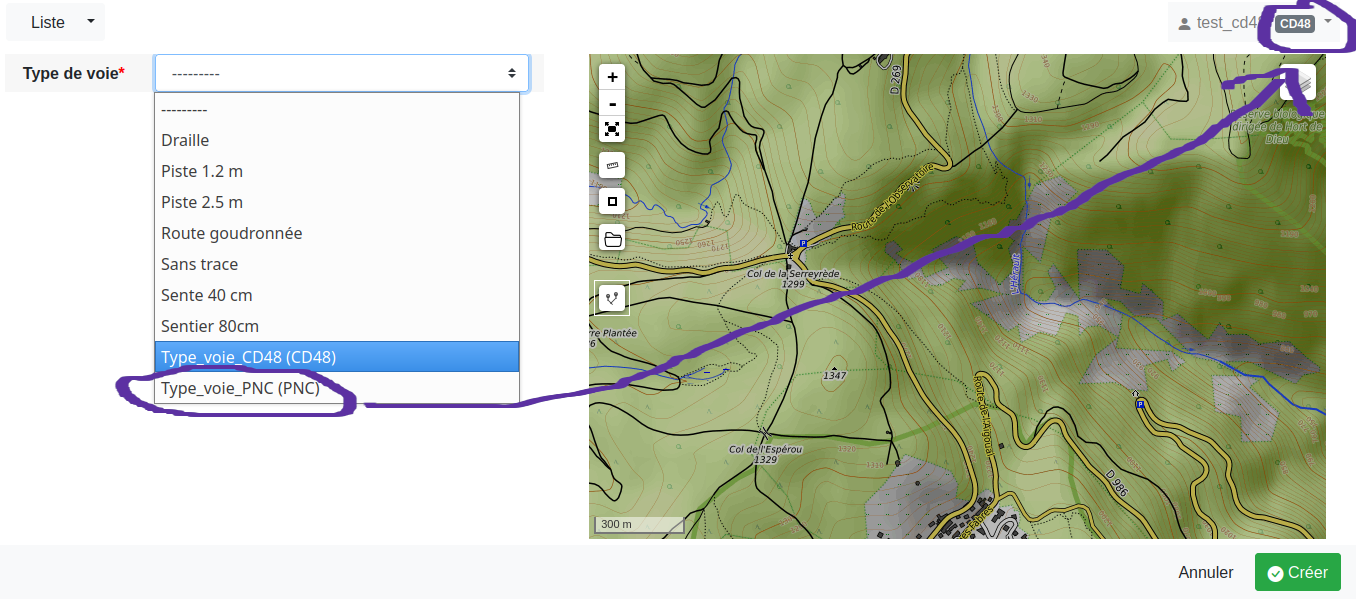Click the CD48 badge
Screen dimensions: 1356x599
coord(1295,23)
